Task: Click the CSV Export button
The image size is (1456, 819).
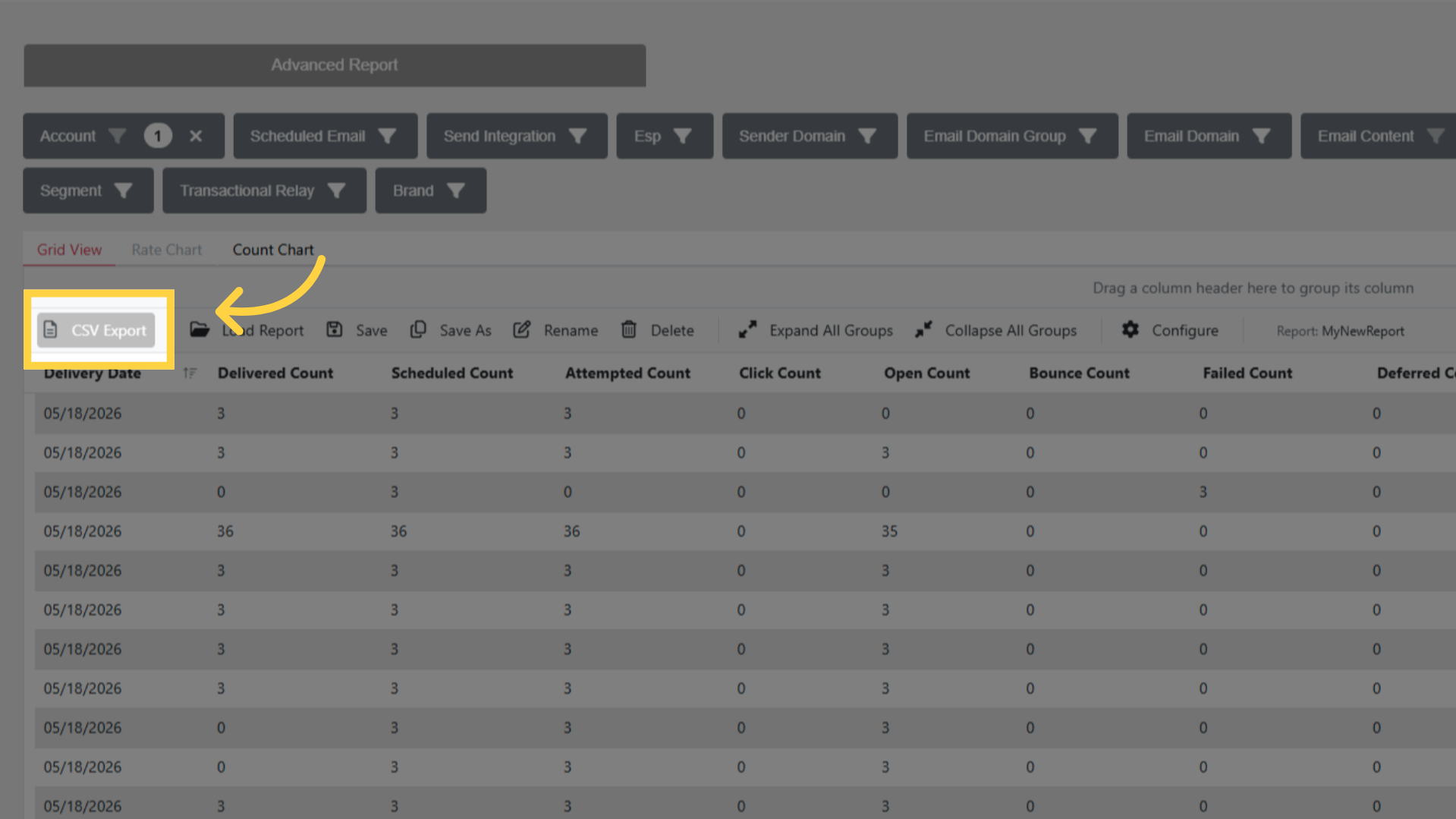Action: tap(96, 330)
